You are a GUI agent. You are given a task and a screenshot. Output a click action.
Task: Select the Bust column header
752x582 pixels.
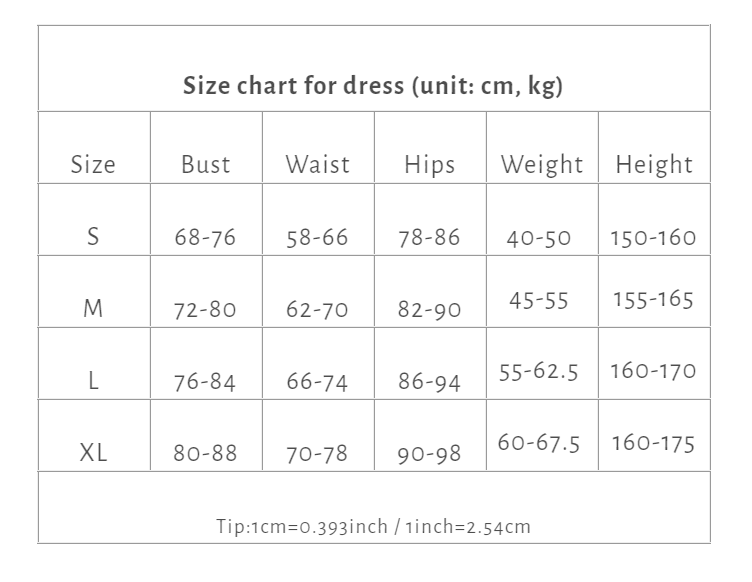[206, 164]
